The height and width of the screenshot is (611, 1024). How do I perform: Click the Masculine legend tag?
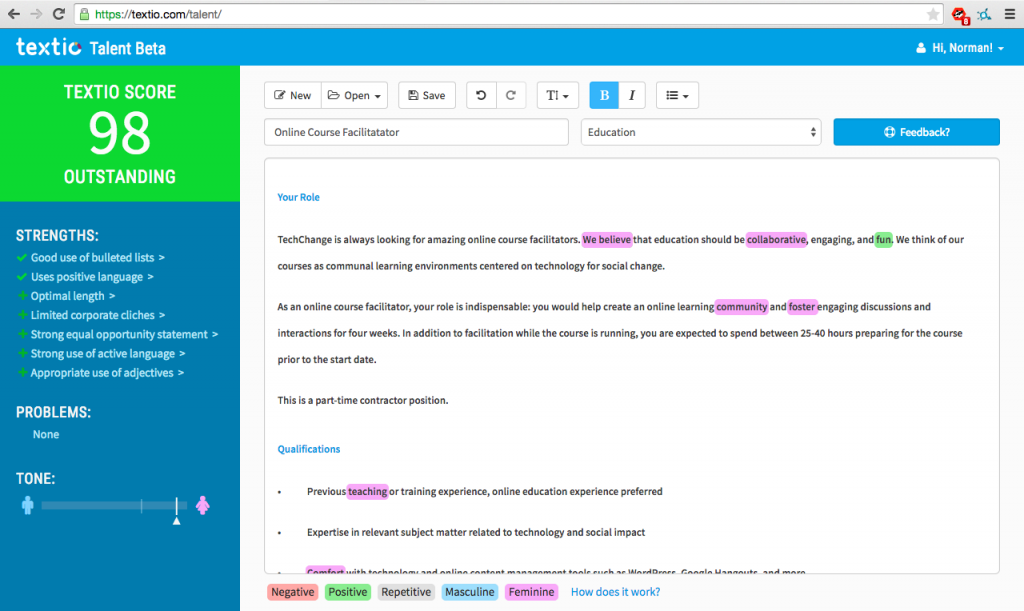[x=470, y=592]
